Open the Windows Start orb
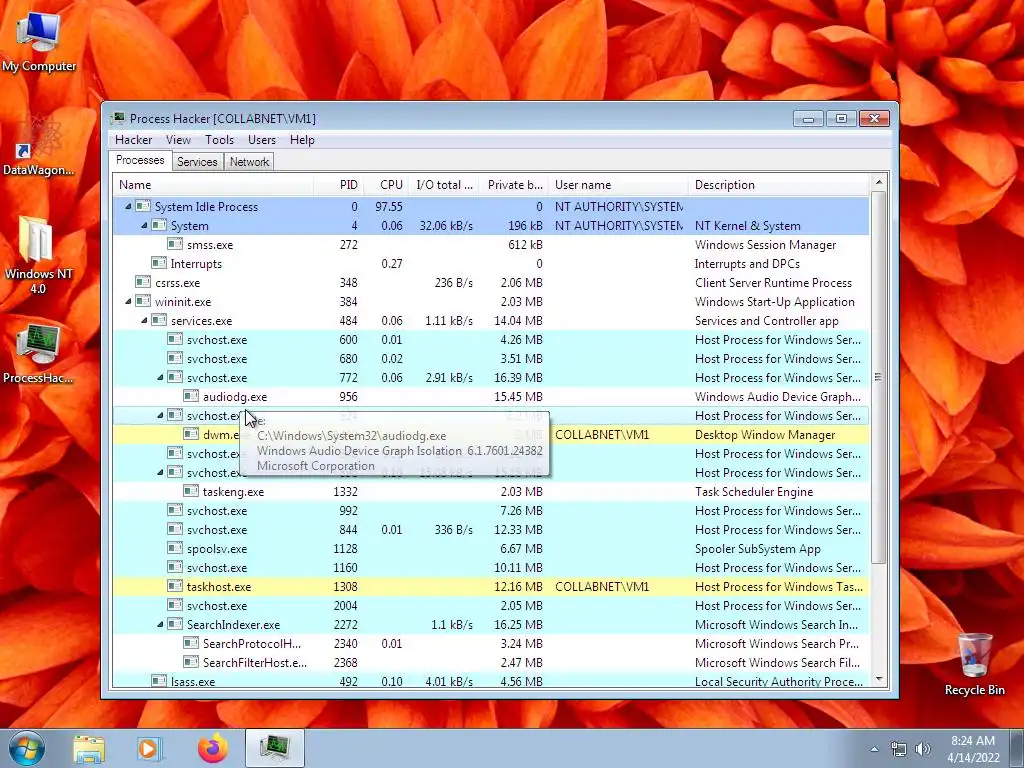Screen dimensions: 1024x768 pos(27,748)
